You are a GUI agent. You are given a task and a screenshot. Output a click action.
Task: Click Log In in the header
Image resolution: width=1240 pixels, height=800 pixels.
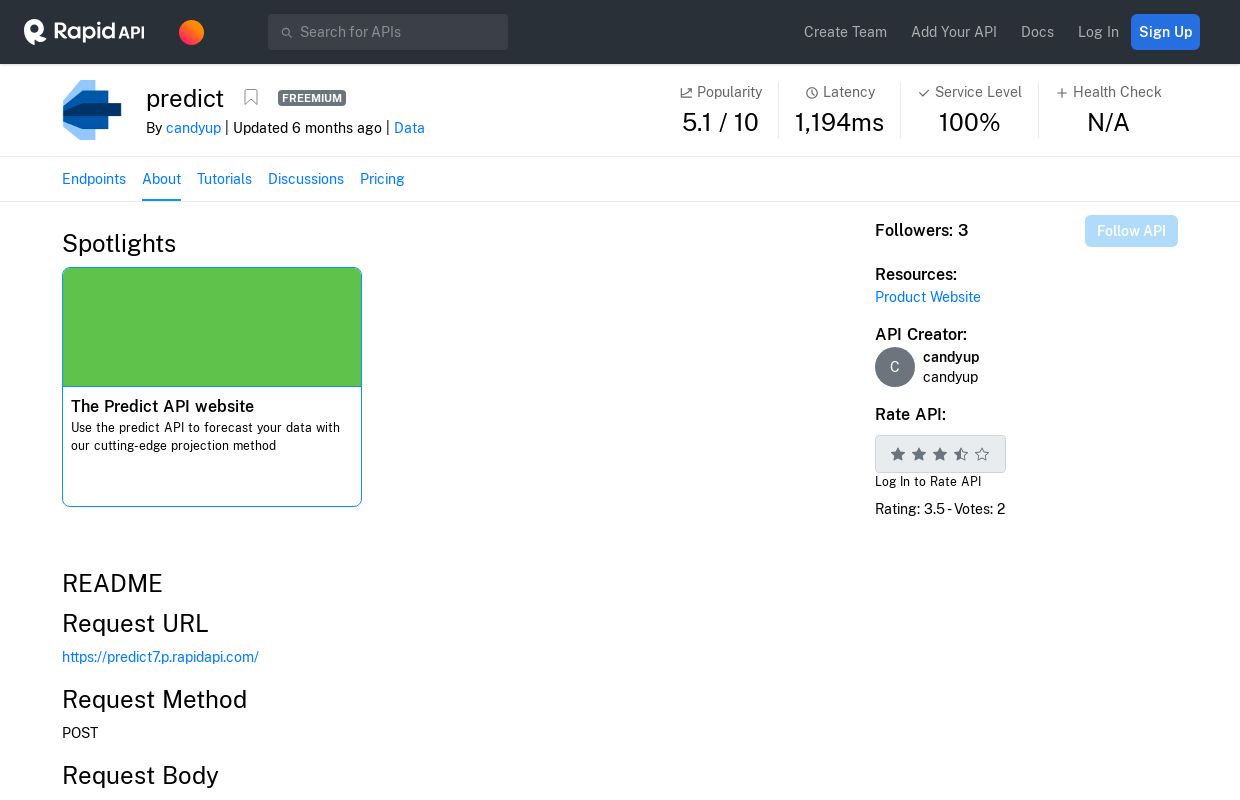click(x=1098, y=32)
